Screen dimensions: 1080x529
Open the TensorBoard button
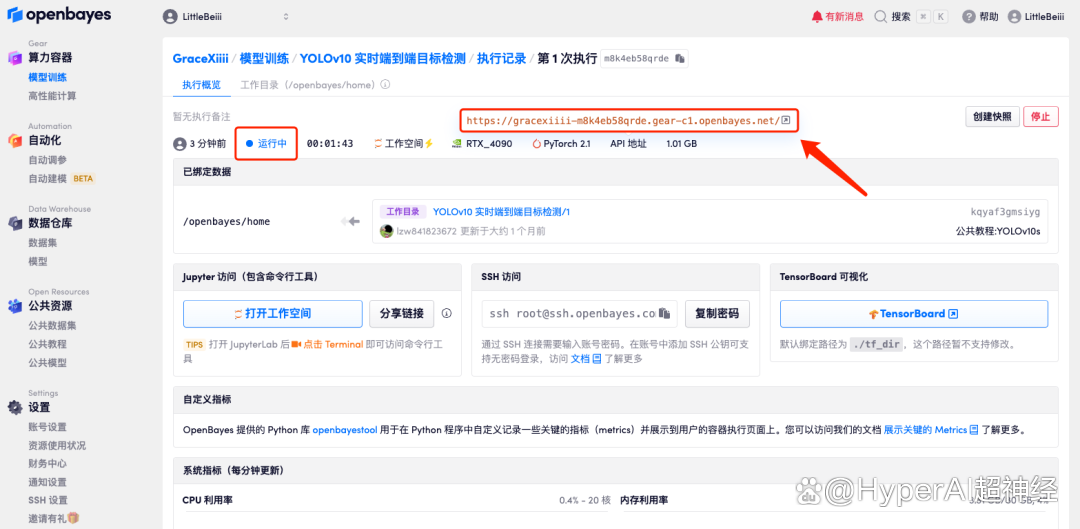click(913, 313)
